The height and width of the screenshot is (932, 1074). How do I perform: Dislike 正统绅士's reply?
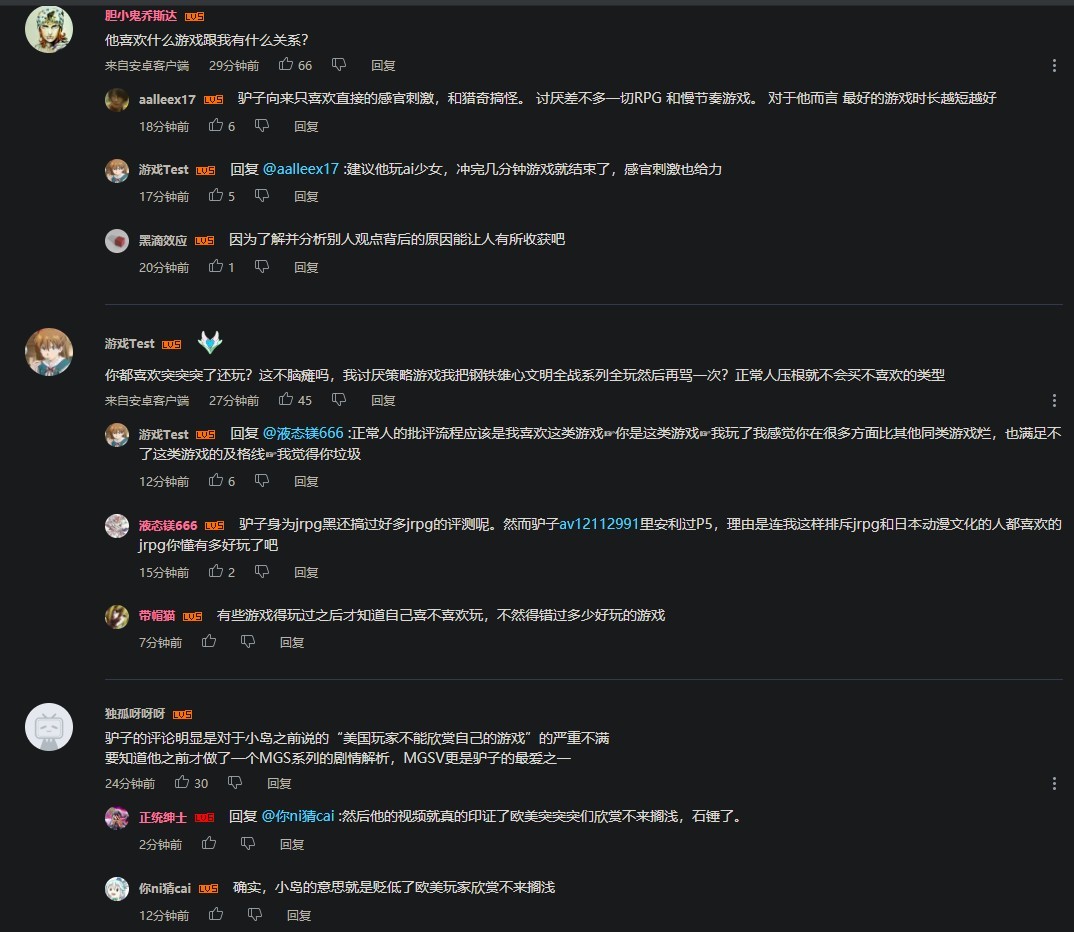248,844
